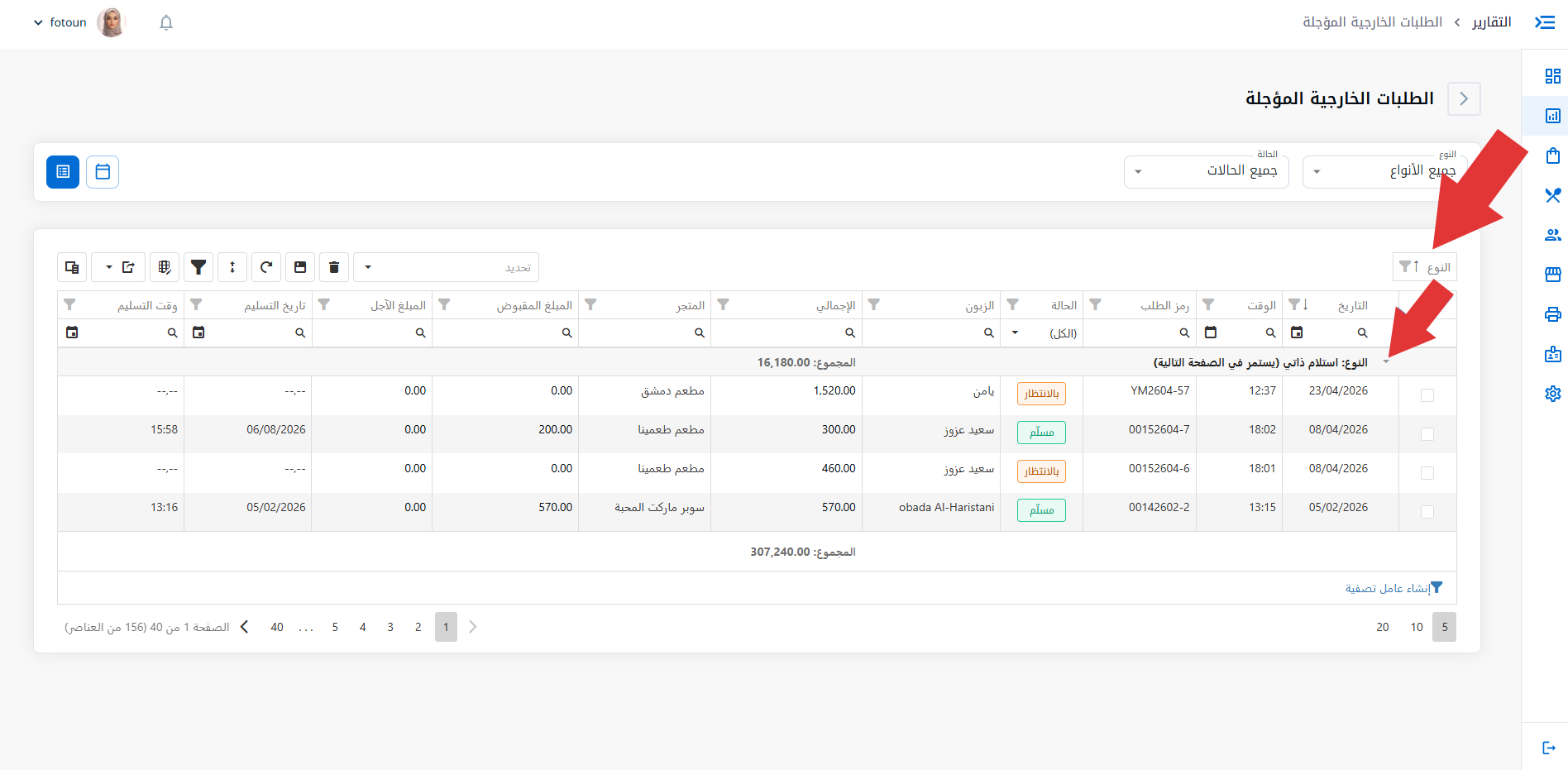
Task: Click the refresh icon in grid toolbar
Action: [266, 267]
